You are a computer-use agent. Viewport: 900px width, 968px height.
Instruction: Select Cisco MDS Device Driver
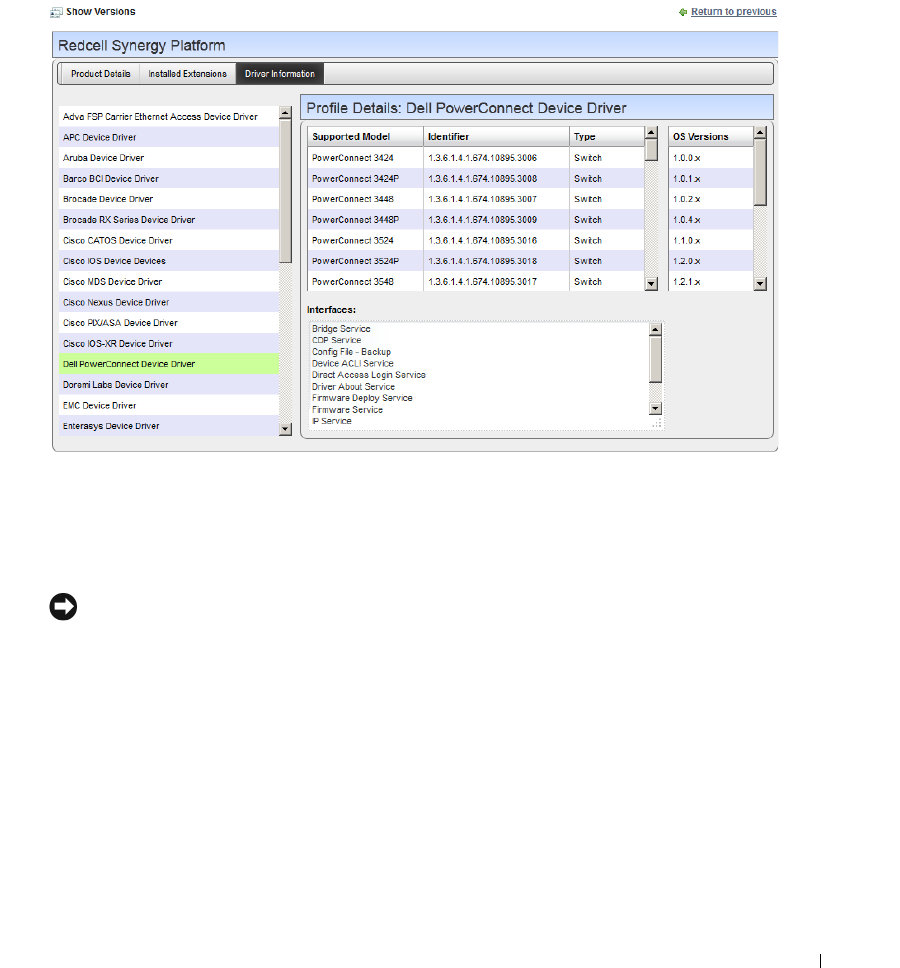tap(169, 282)
